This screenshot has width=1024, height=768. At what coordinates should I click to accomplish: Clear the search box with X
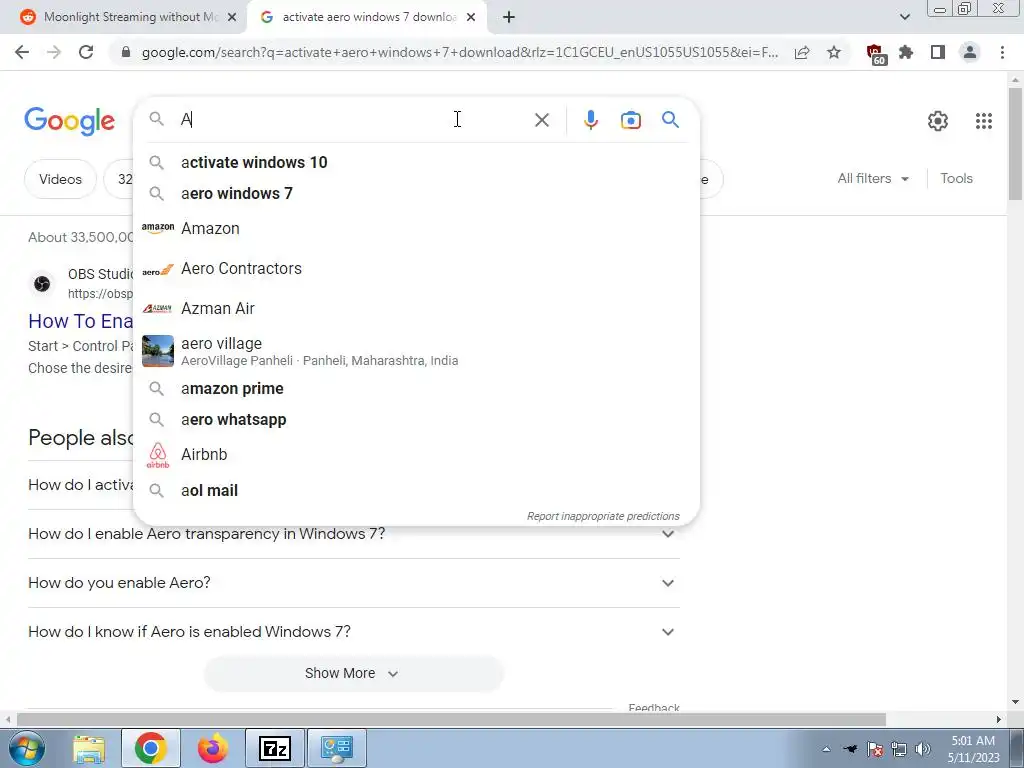541,120
